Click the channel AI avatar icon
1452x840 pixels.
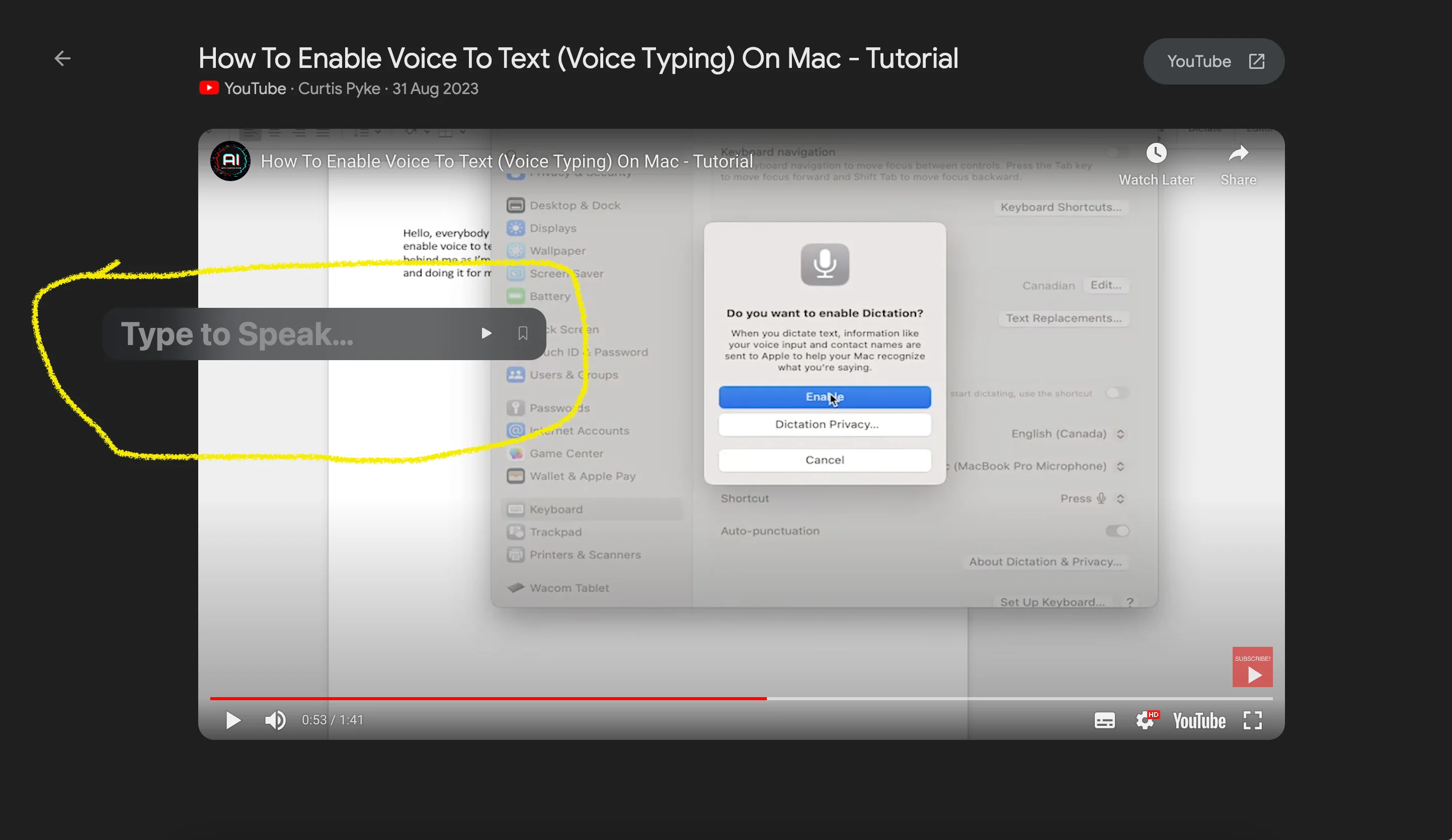point(230,161)
